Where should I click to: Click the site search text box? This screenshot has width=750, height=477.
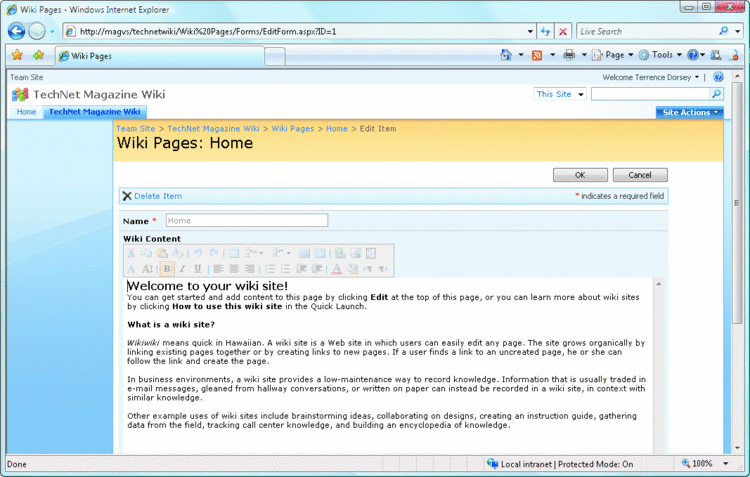click(651, 94)
